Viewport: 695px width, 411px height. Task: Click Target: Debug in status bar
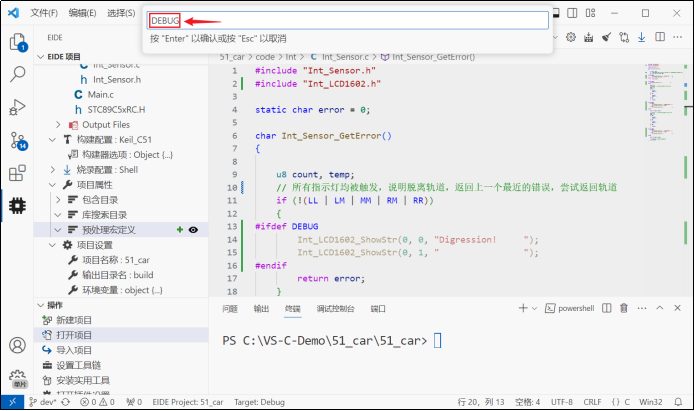coord(259,402)
